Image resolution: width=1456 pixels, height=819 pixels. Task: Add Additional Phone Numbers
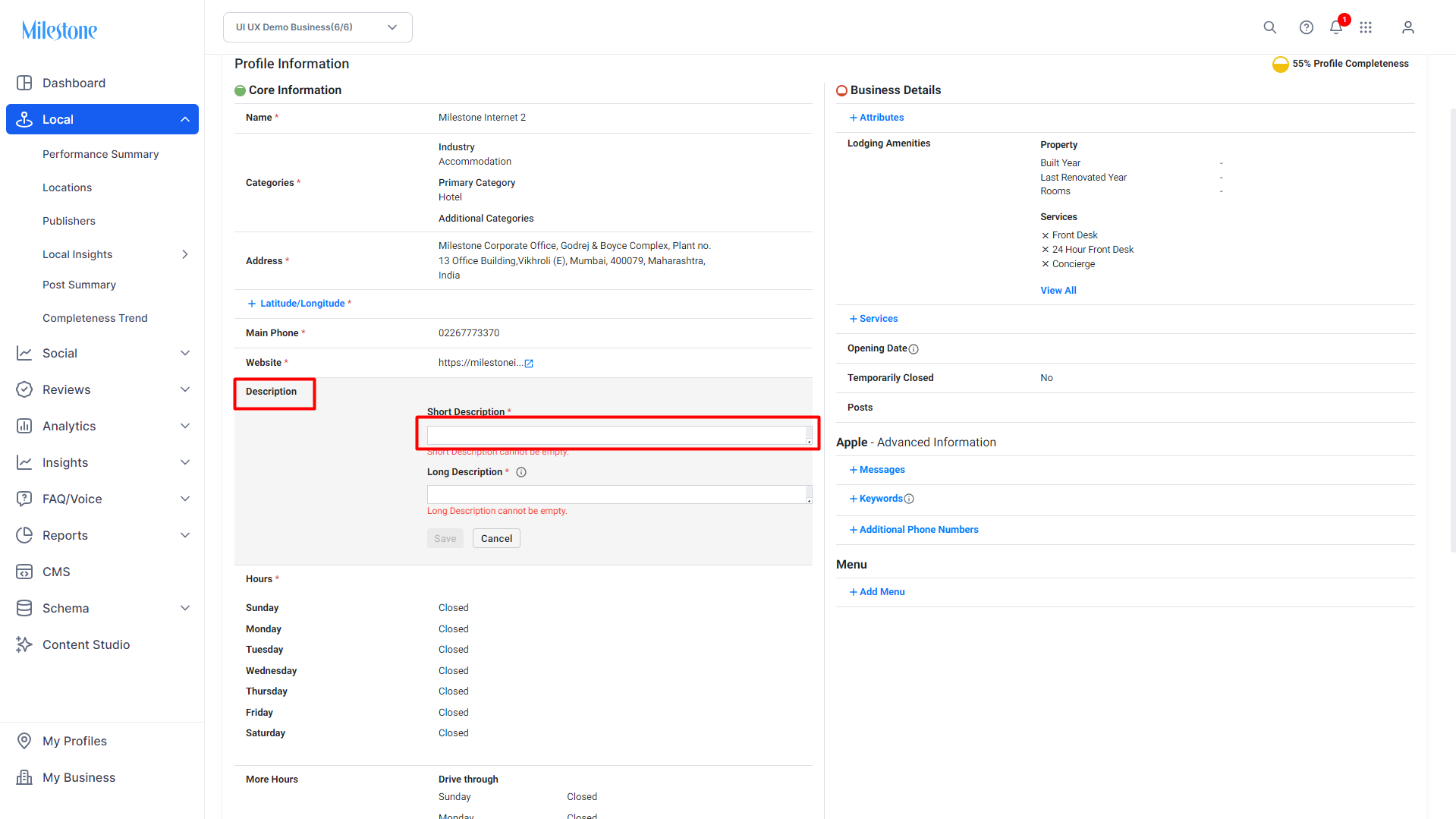tap(914, 530)
